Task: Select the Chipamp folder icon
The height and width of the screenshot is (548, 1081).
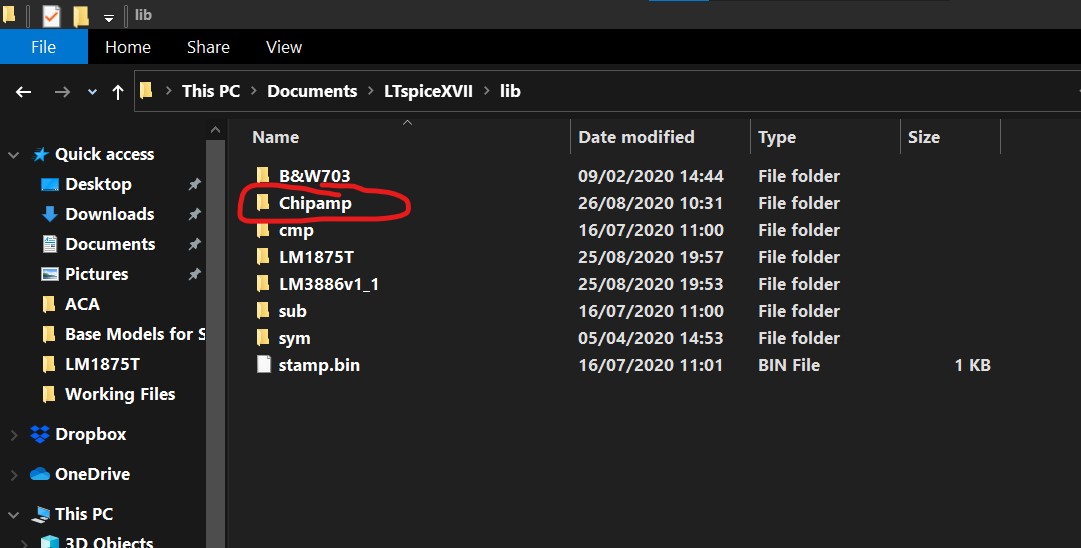Action: [263, 202]
